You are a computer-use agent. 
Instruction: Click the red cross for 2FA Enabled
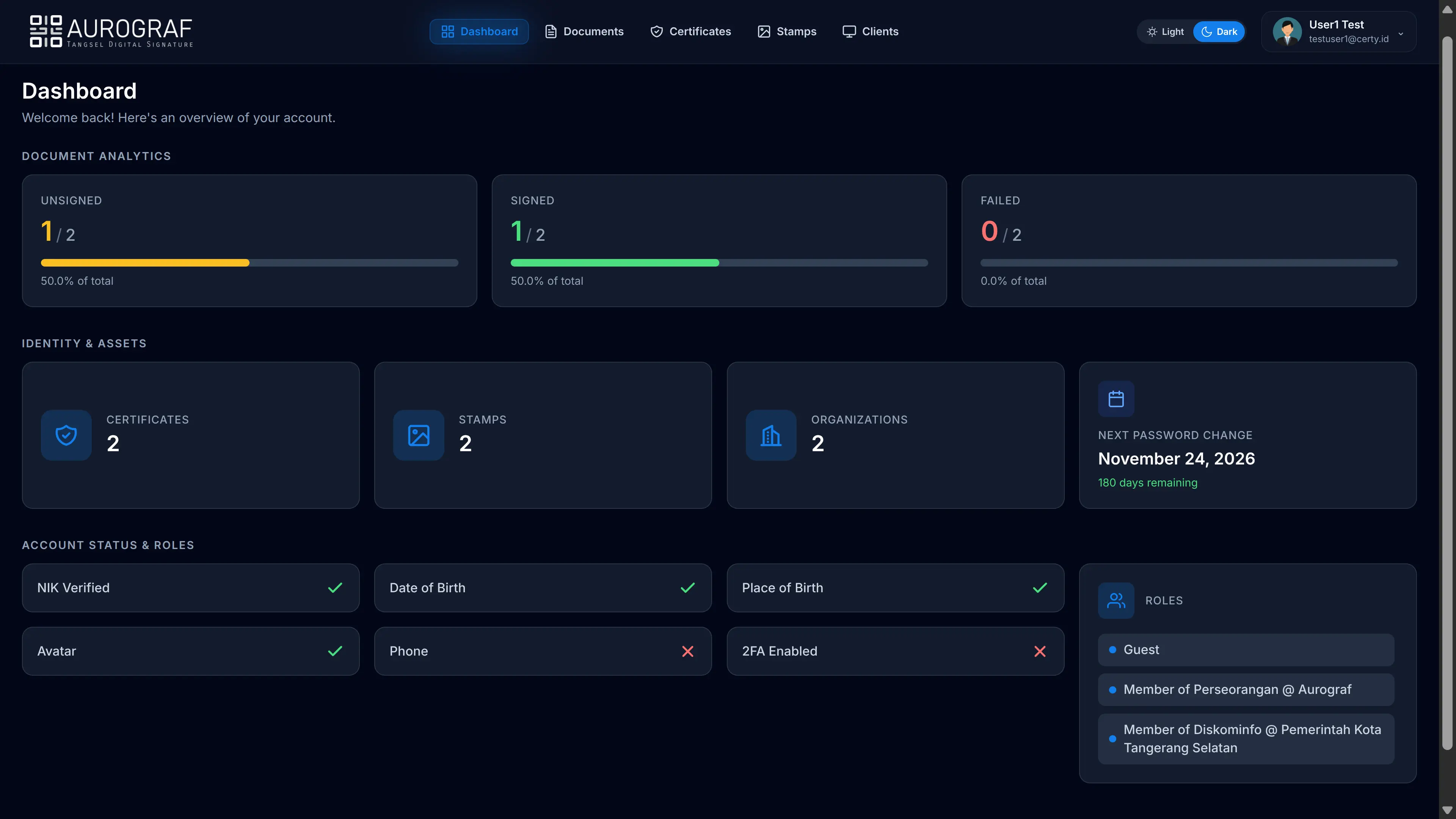(1040, 651)
